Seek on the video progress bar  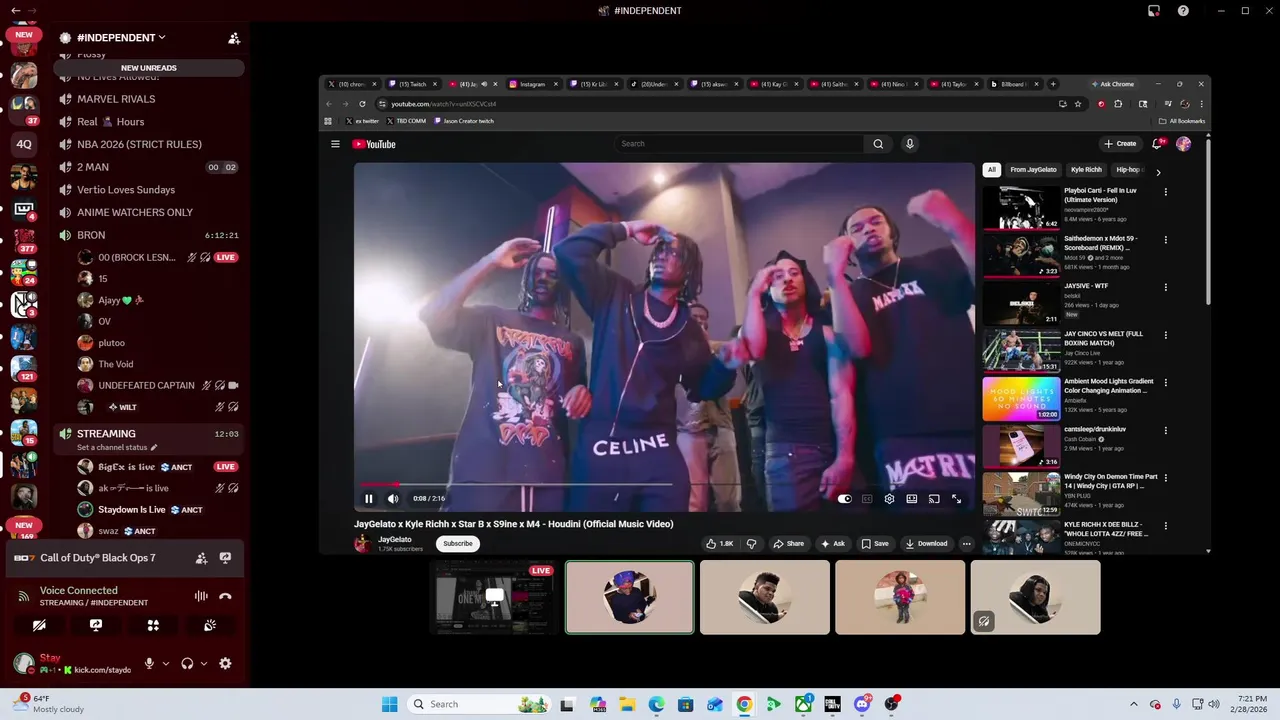[x=663, y=484]
